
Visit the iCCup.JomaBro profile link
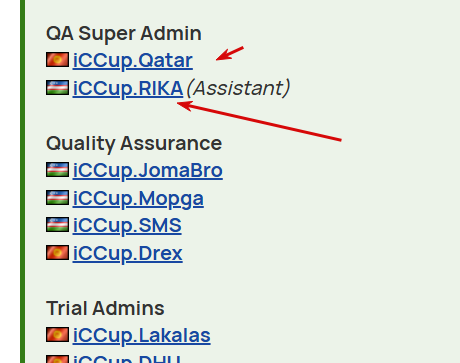148,170
